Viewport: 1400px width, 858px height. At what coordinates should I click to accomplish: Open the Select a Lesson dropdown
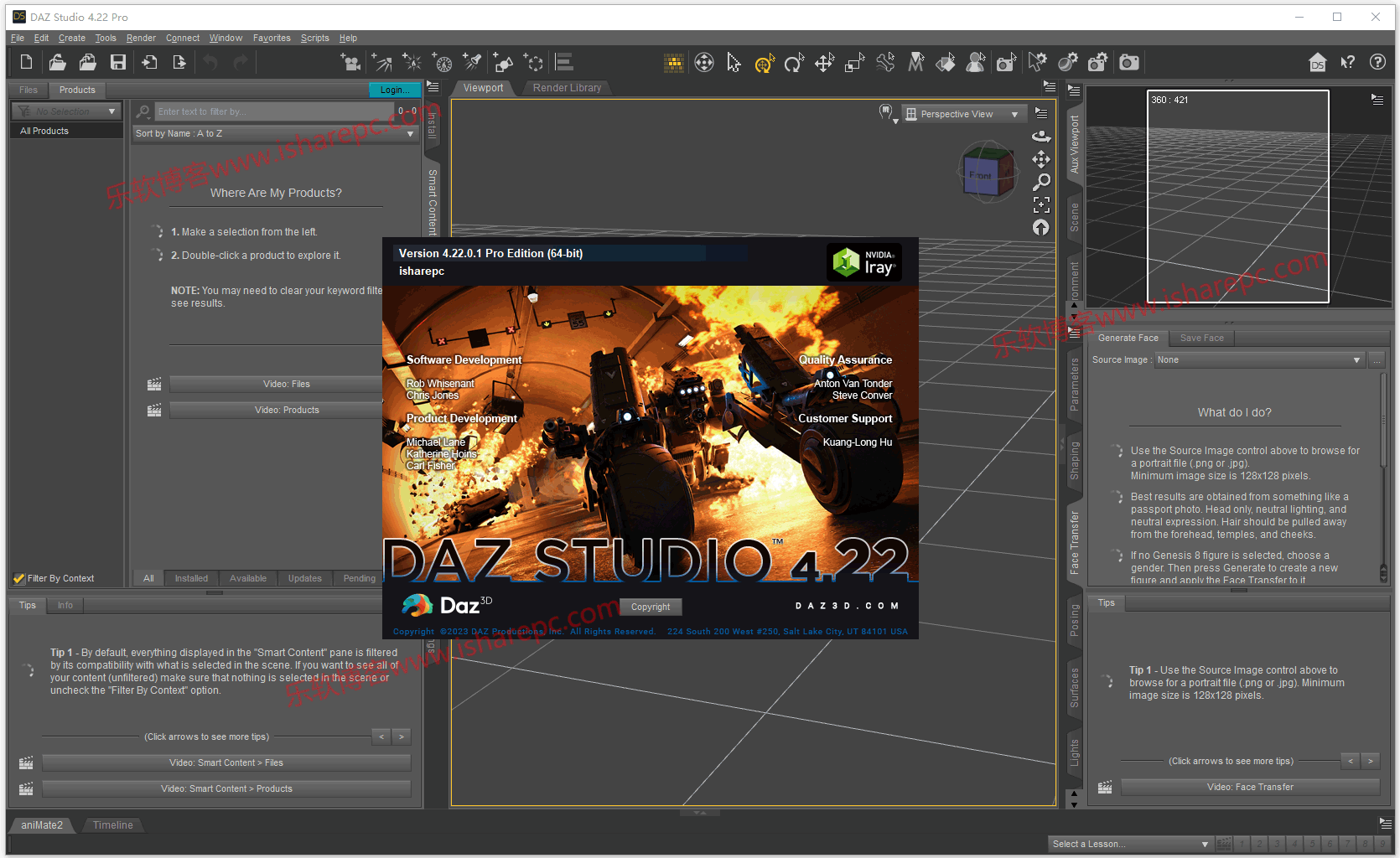[1130, 844]
